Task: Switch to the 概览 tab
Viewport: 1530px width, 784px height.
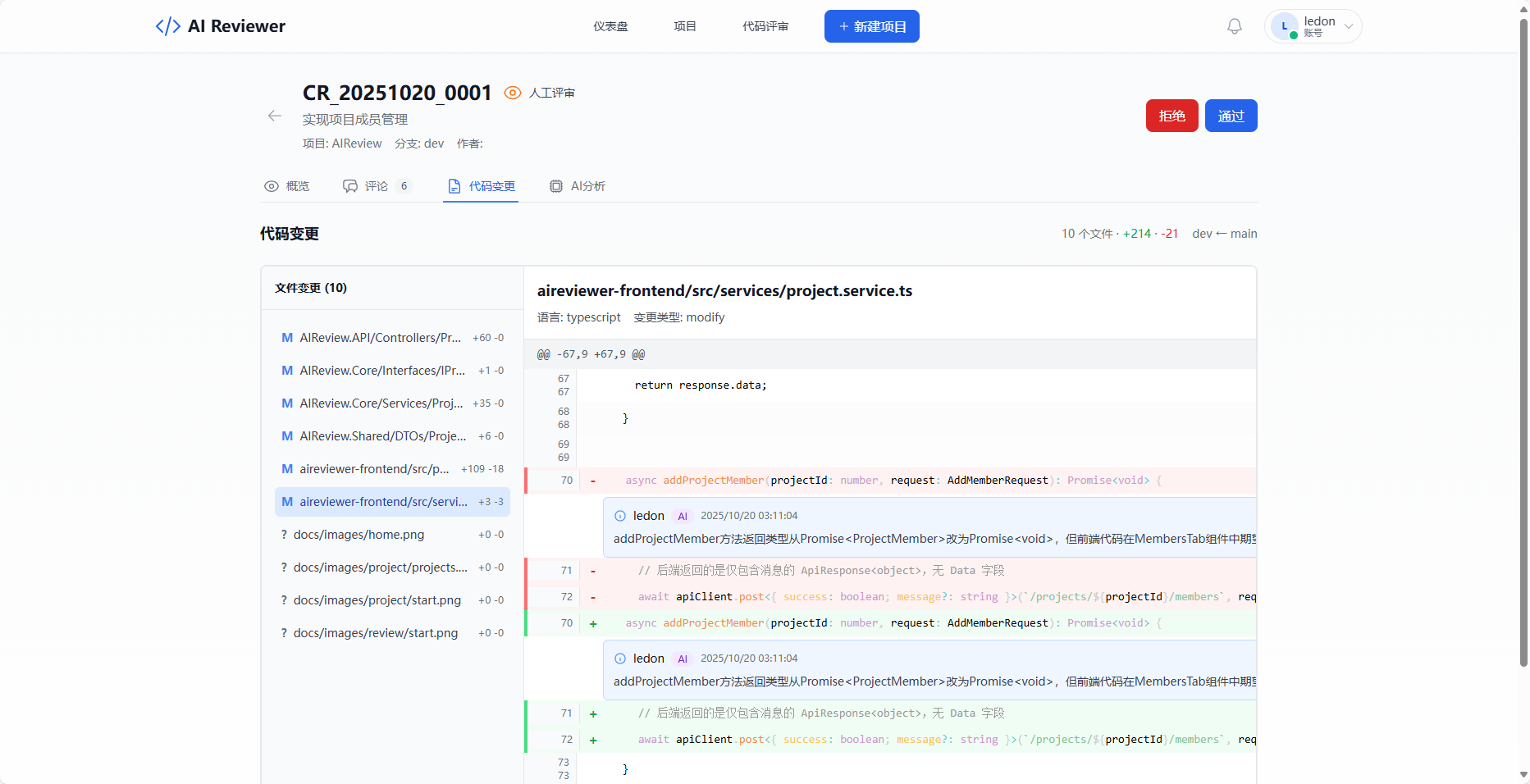Action: point(287,186)
